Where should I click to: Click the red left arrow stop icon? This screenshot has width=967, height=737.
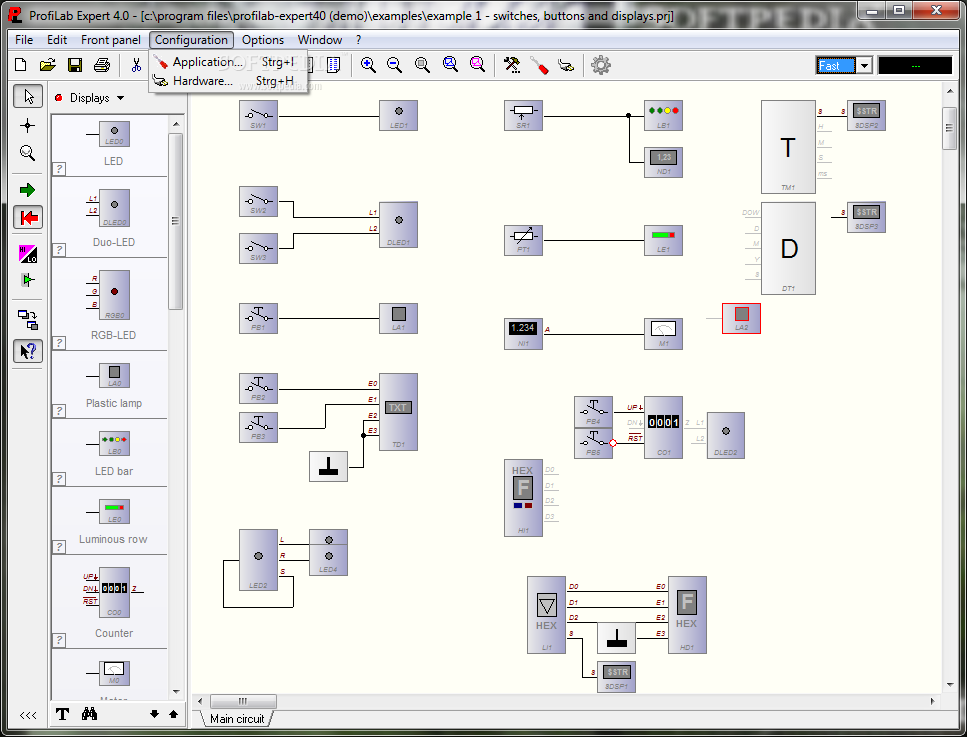[28, 217]
